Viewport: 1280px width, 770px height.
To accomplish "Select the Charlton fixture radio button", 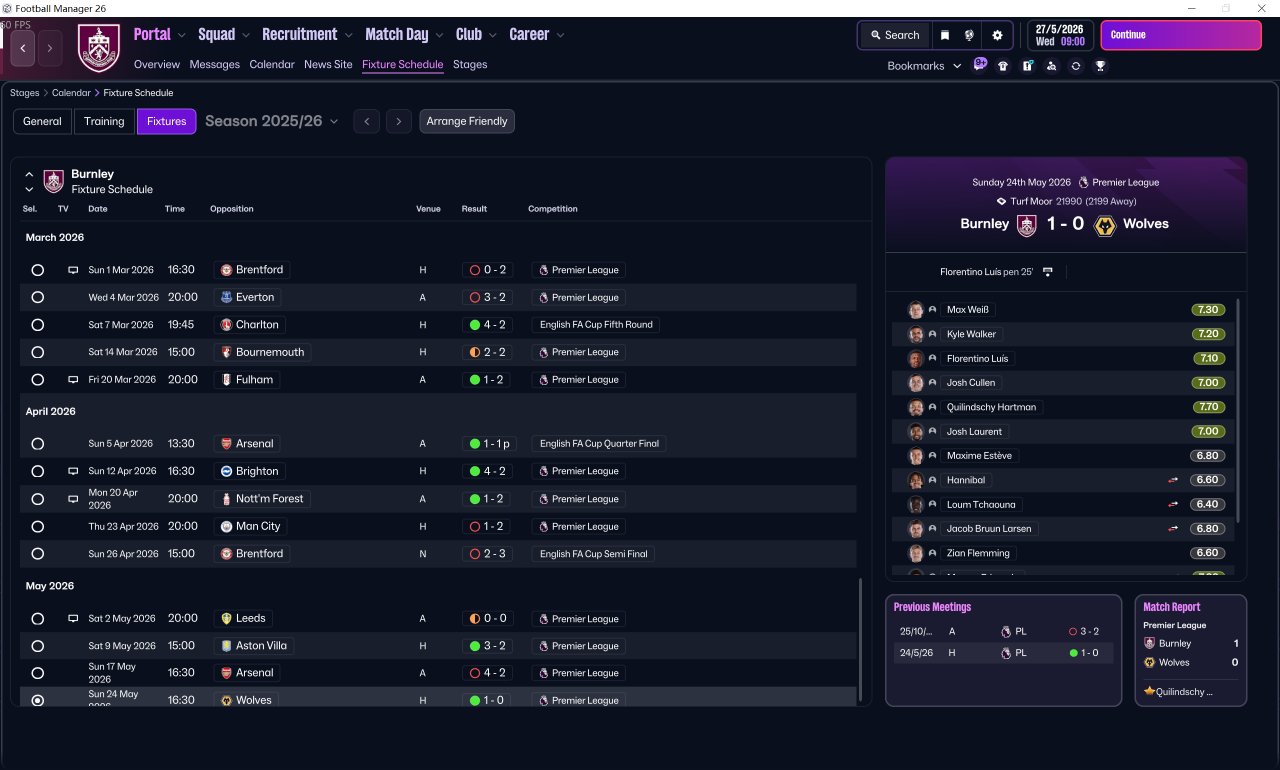I will [38, 325].
